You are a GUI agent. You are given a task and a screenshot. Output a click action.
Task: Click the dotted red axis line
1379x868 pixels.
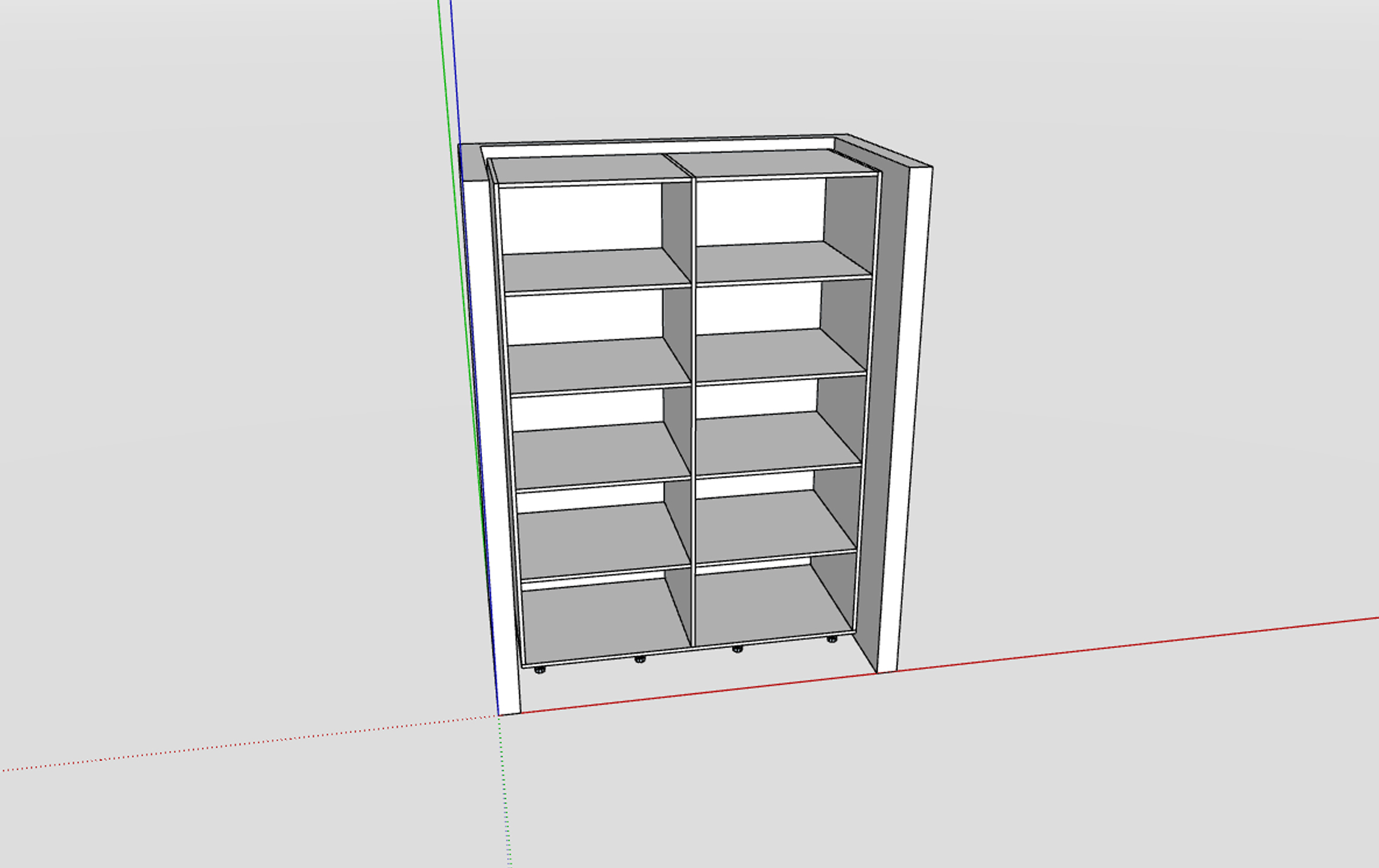(240, 745)
